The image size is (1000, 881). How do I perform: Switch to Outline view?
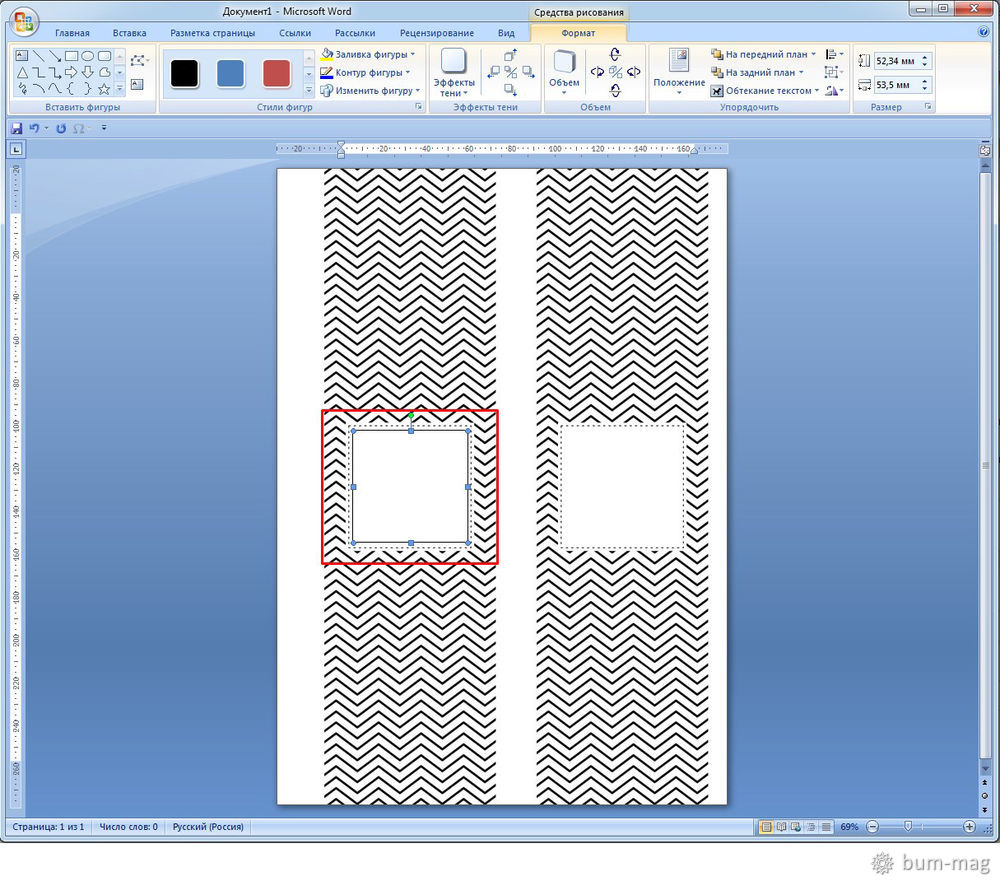pos(811,827)
